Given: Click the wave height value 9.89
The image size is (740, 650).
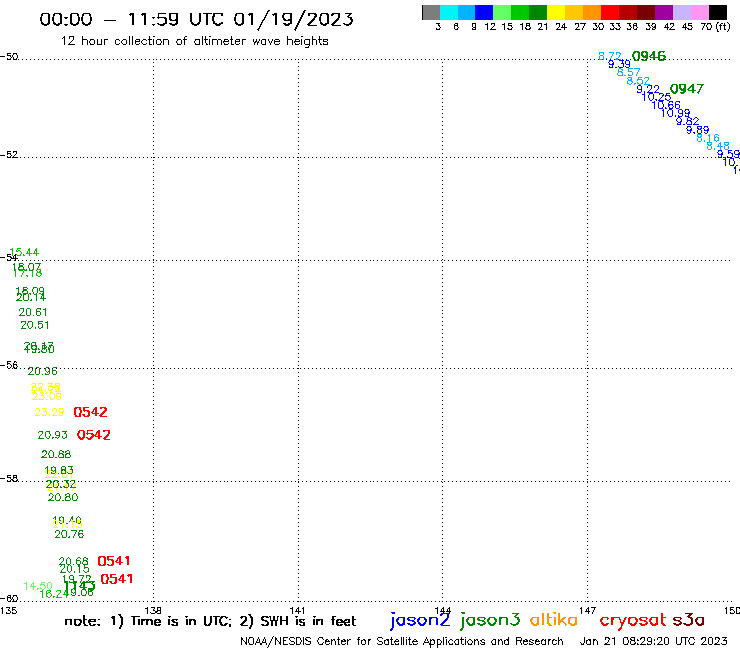Looking at the screenshot, I should (x=697, y=130).
